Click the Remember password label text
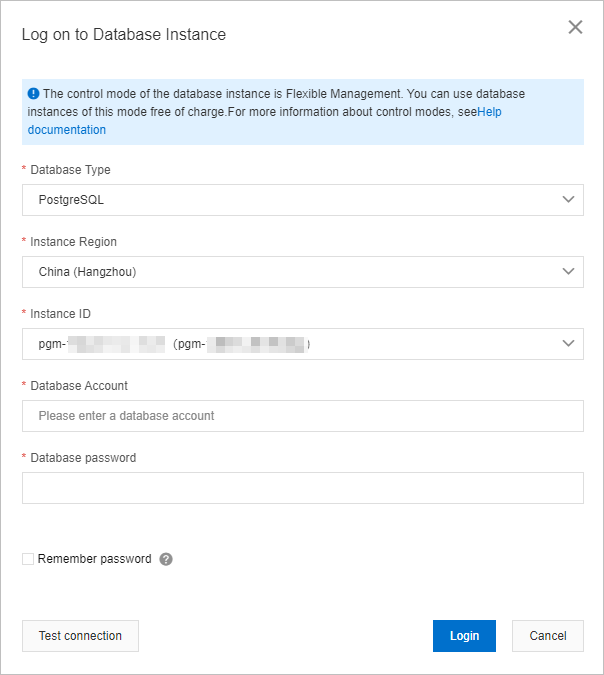 click(x=94, y=559)
